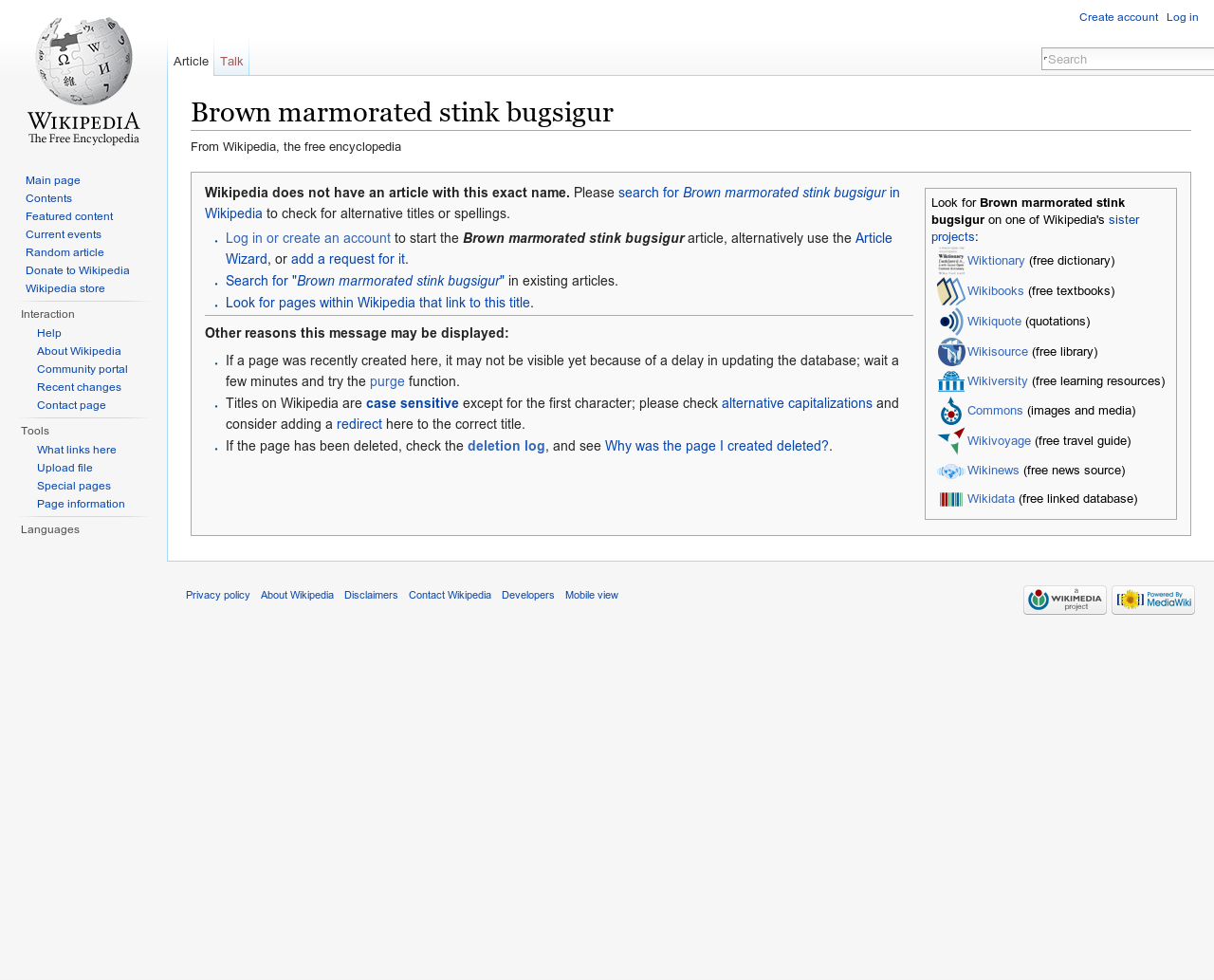Open the Create account link
Screen dimensions: 1214x980
pos(1118,17)
